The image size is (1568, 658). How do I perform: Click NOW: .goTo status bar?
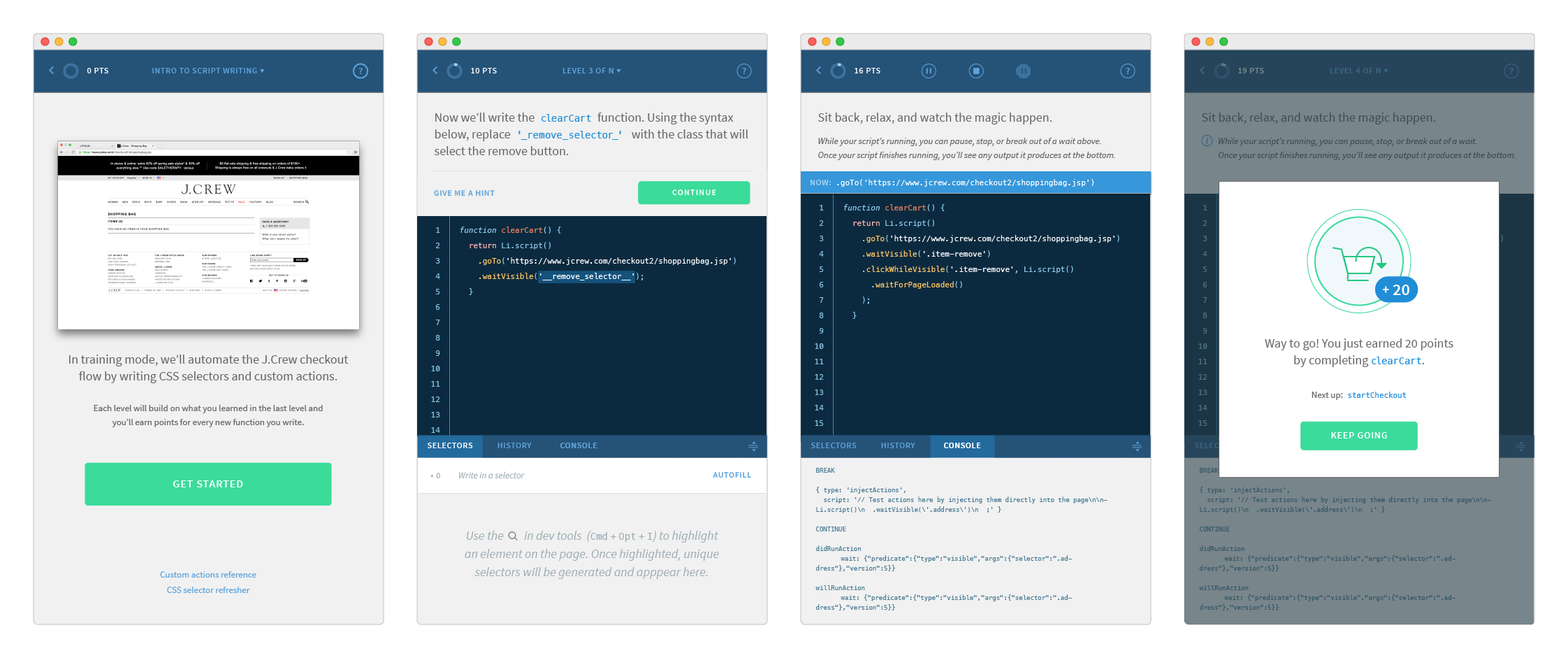975,183
